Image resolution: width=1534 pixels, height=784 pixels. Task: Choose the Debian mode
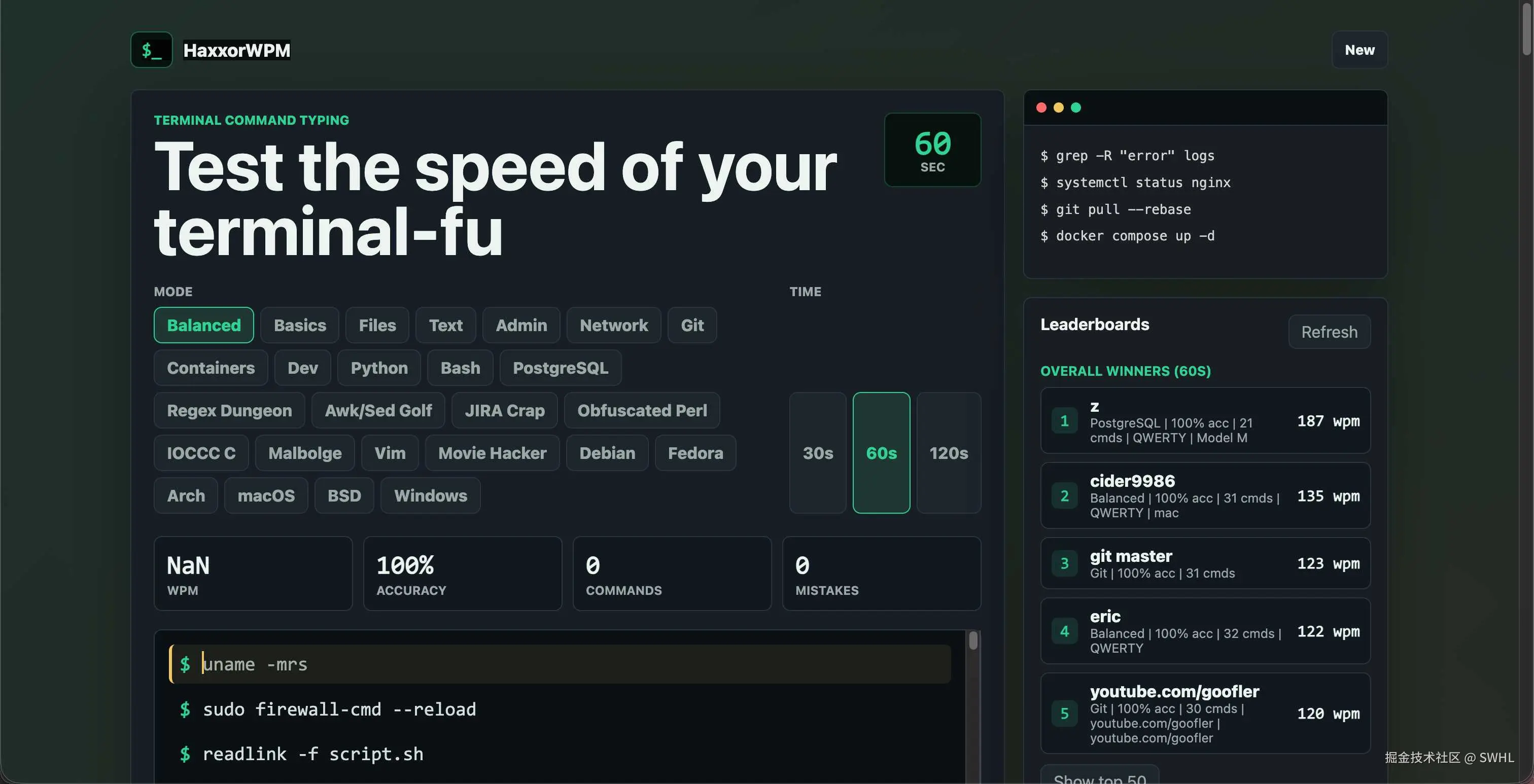(x=607, y=453)
